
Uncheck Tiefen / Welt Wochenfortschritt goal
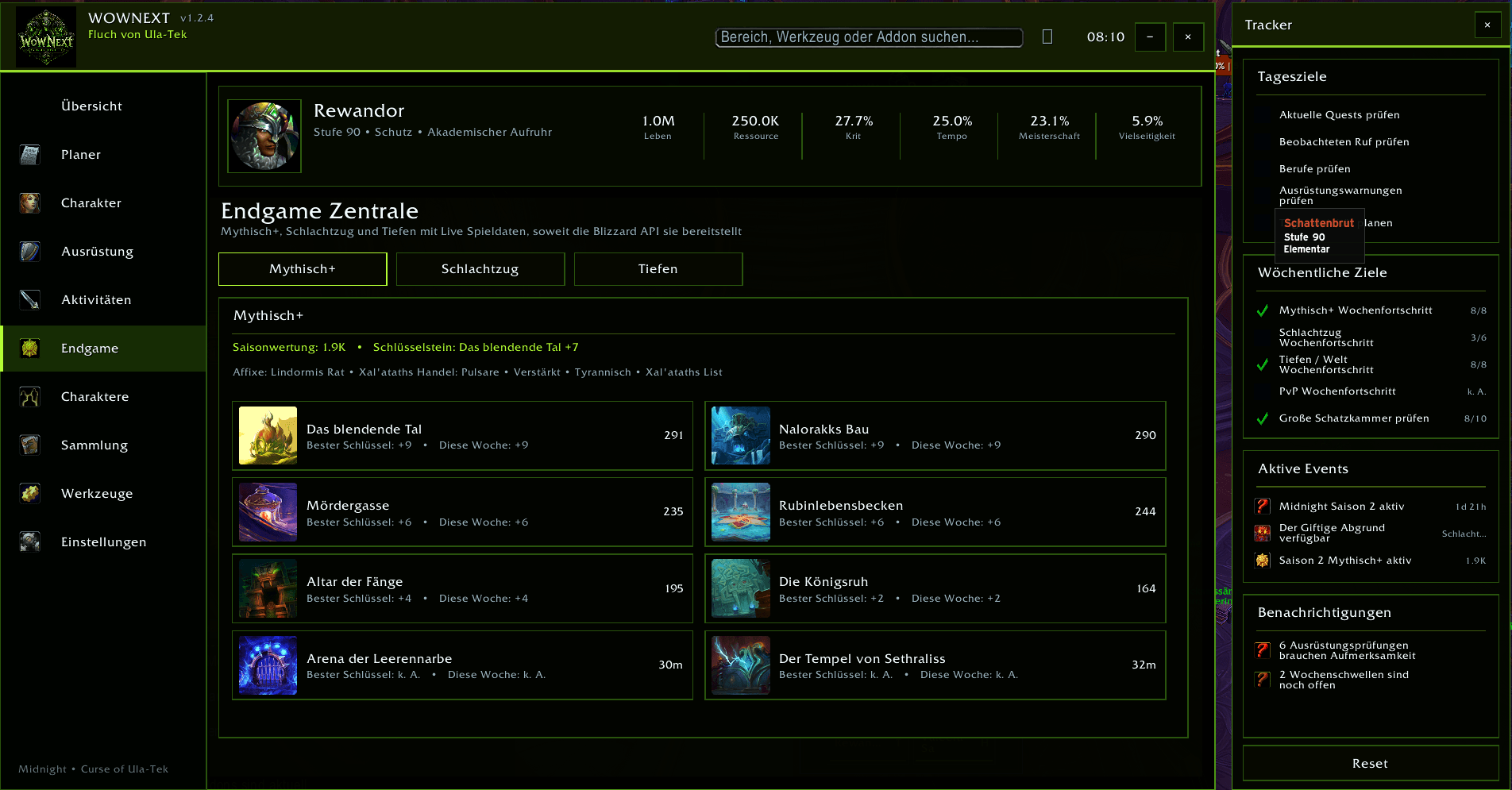(1263, 364)
